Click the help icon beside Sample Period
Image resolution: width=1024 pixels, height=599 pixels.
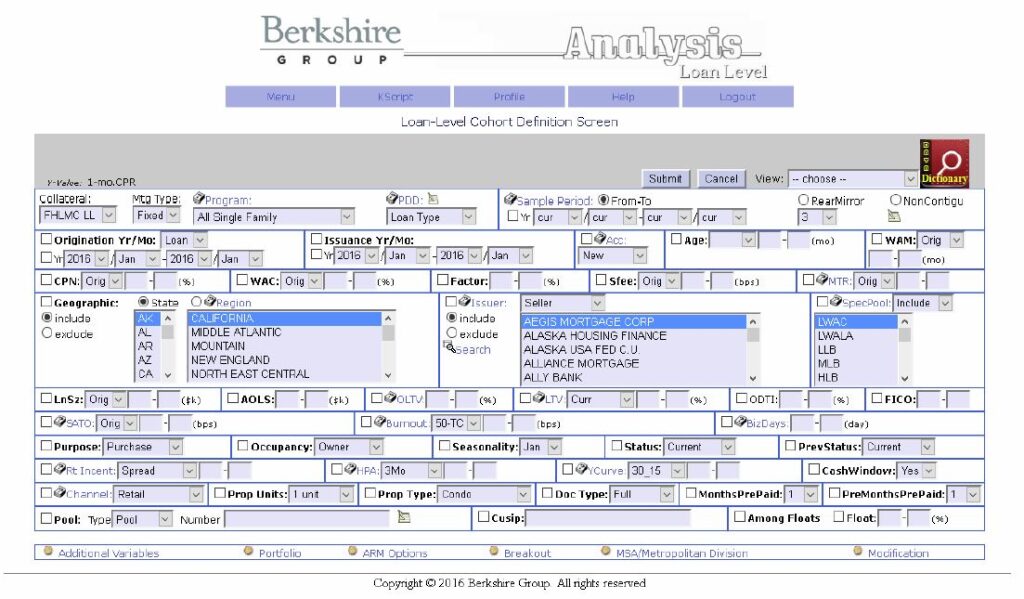tap(510, 199)
